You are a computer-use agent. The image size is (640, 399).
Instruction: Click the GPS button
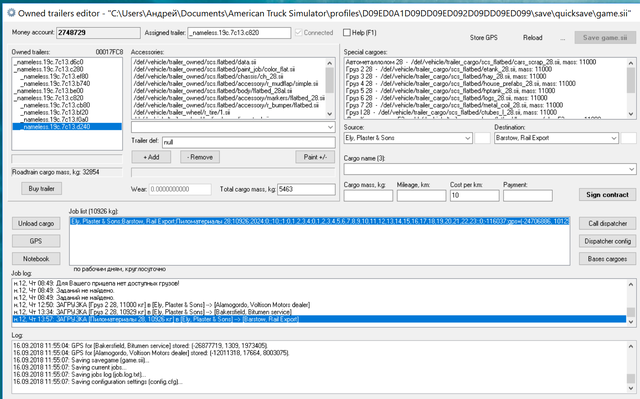pyautogui.click(x=36, y=241)
